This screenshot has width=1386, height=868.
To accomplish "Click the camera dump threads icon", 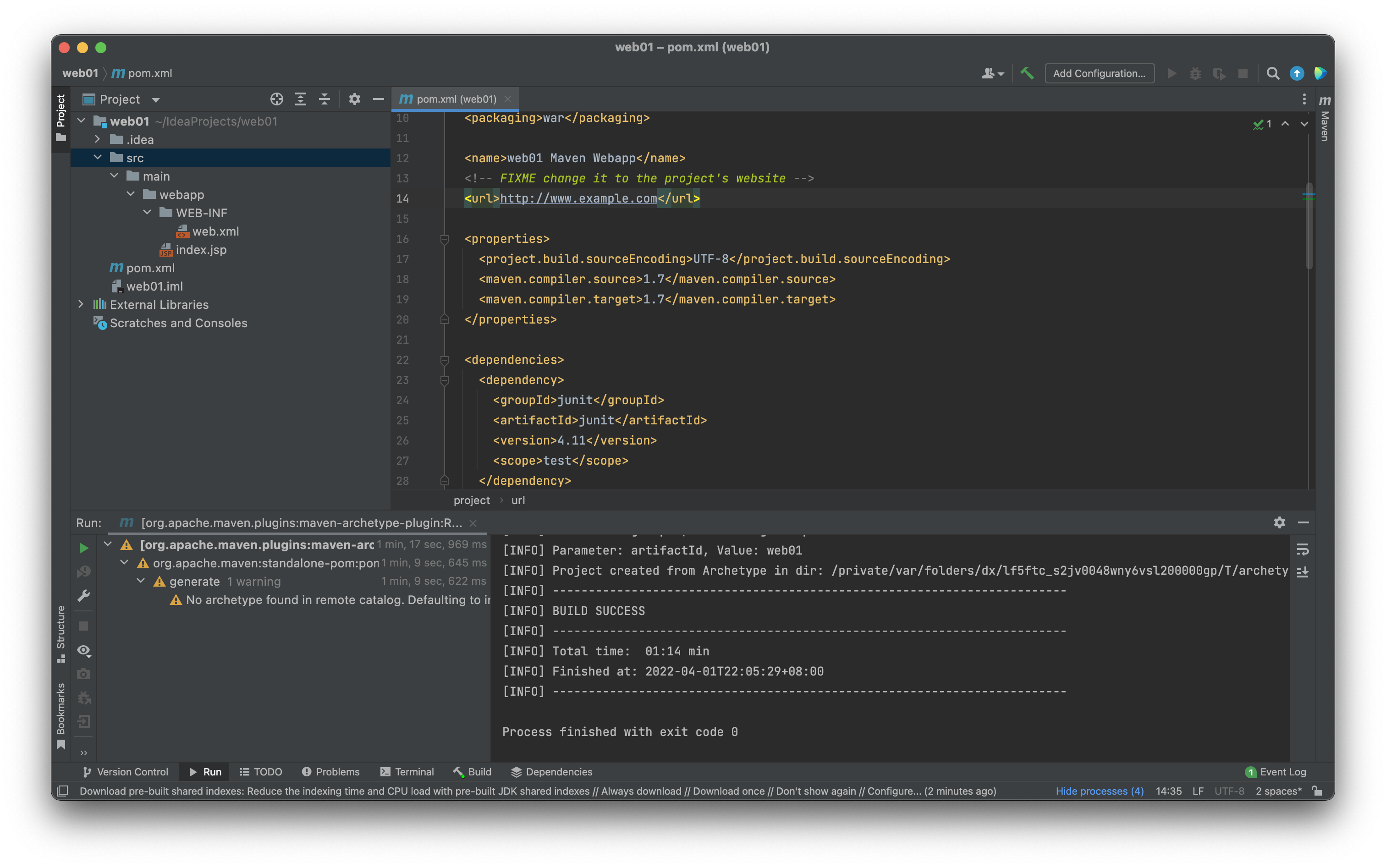I will [x=84, y=674].
